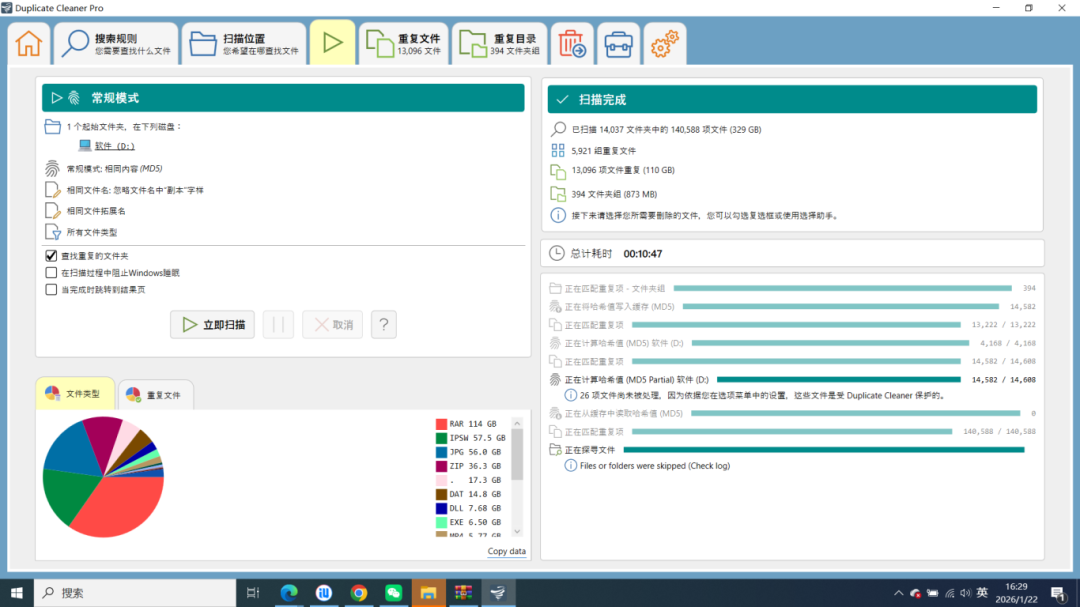
Task: Click the ZIP 36.3 GB legend swatch
Action: (x=441, y=466)
